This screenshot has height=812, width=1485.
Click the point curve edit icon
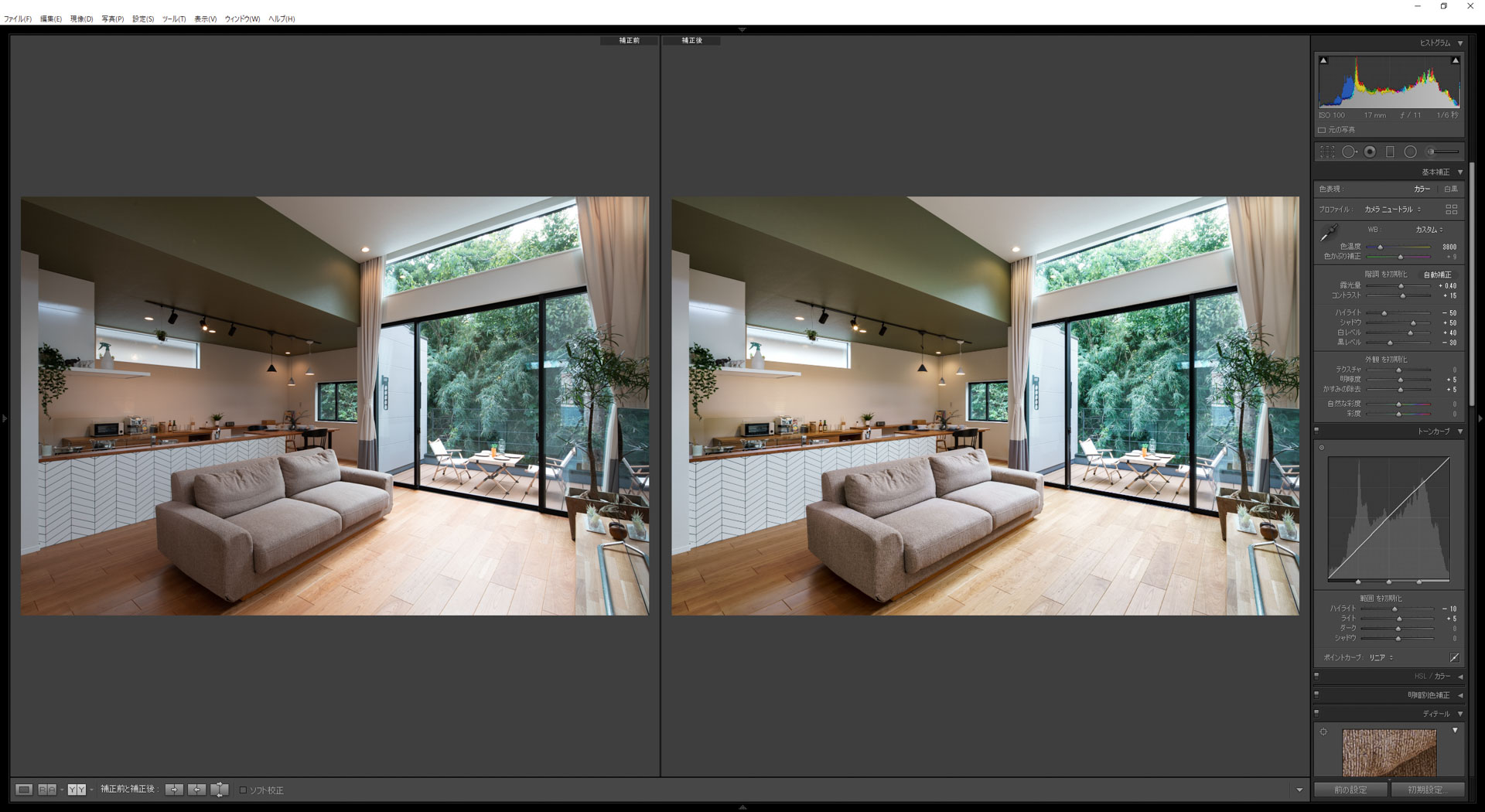coord(1454,657)
